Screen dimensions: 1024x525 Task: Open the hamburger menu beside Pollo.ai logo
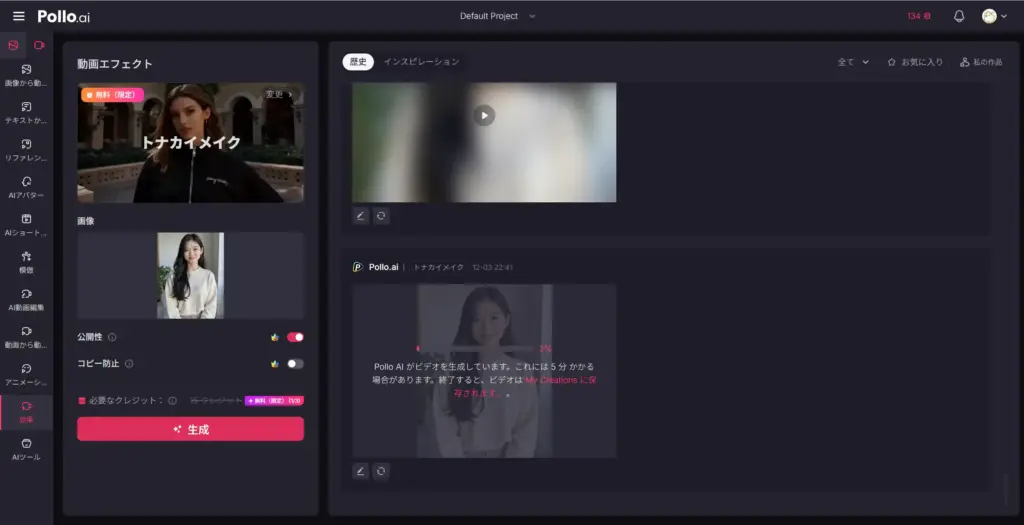(18, 16)
